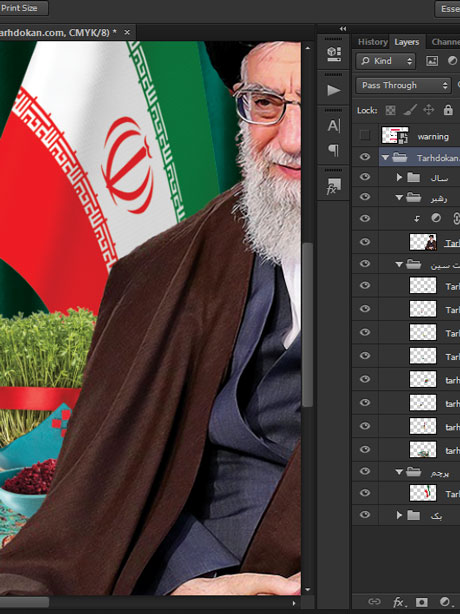This screenshot has width=460, height=614.
Task: Switch to the Channels tab
Action: [446, 42]
